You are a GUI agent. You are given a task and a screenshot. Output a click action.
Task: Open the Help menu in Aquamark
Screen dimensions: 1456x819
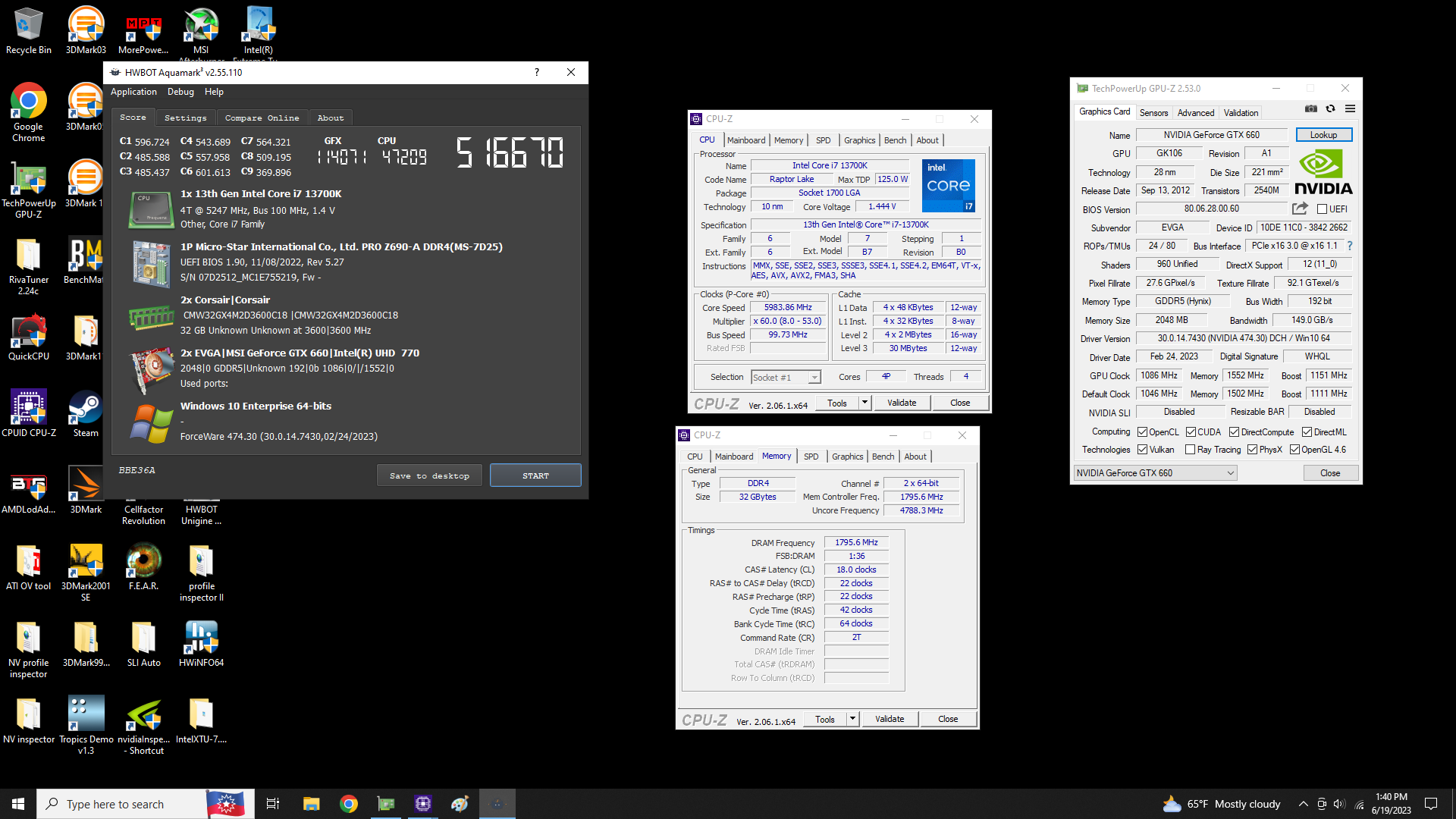[214, 92]
